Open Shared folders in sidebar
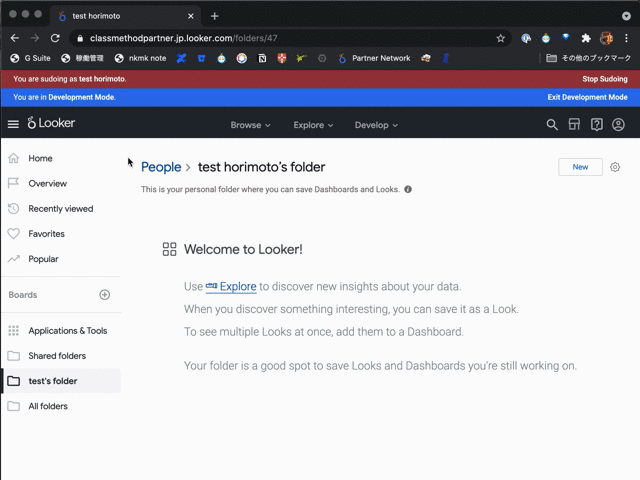This screenshot has width=640, height=480. 57,356
